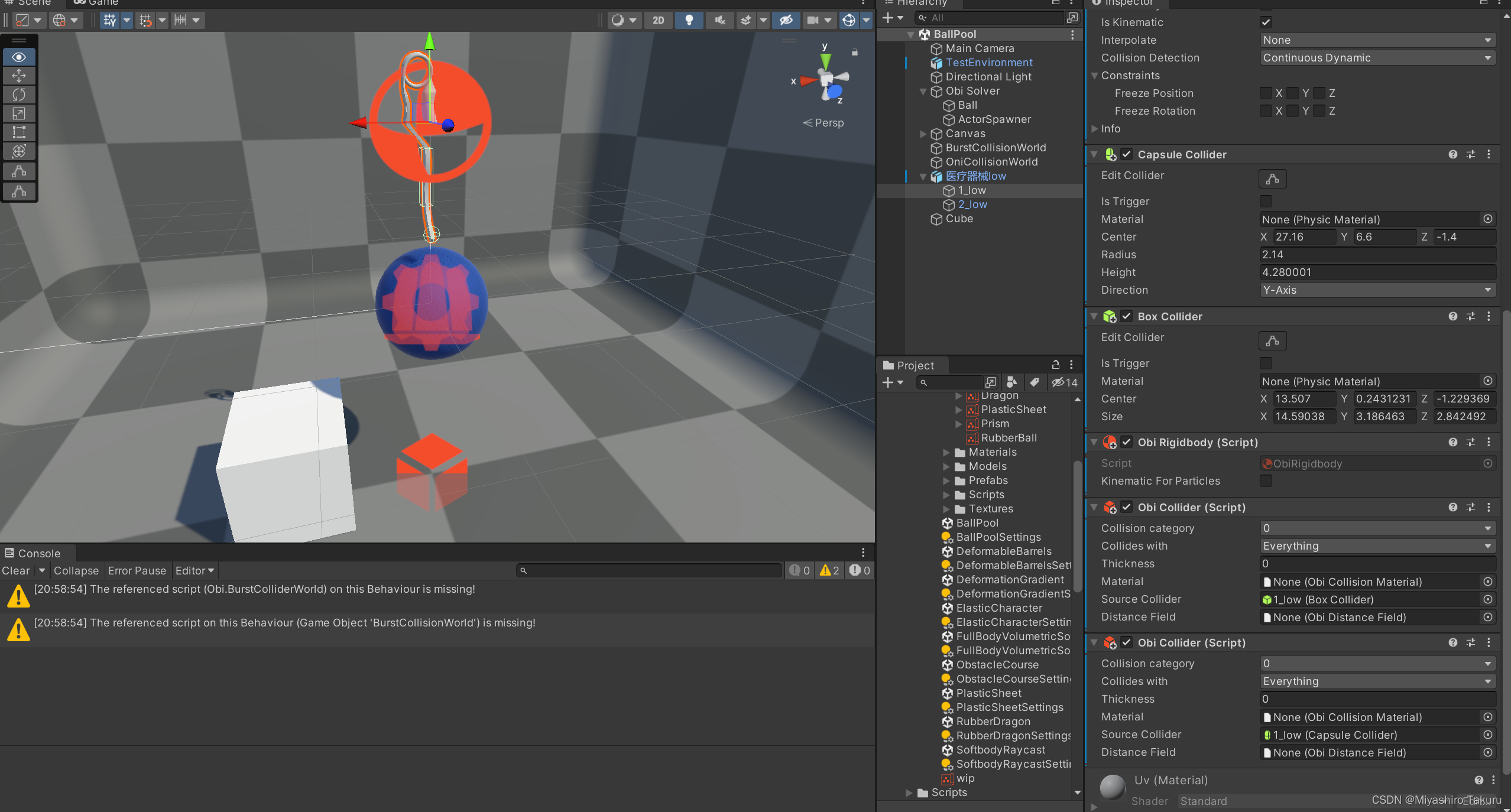The image size is (1511, 812).
Task: Toggle scene lighting lightbulb icon
Action: pyautogui.click(x=689, y=20)
